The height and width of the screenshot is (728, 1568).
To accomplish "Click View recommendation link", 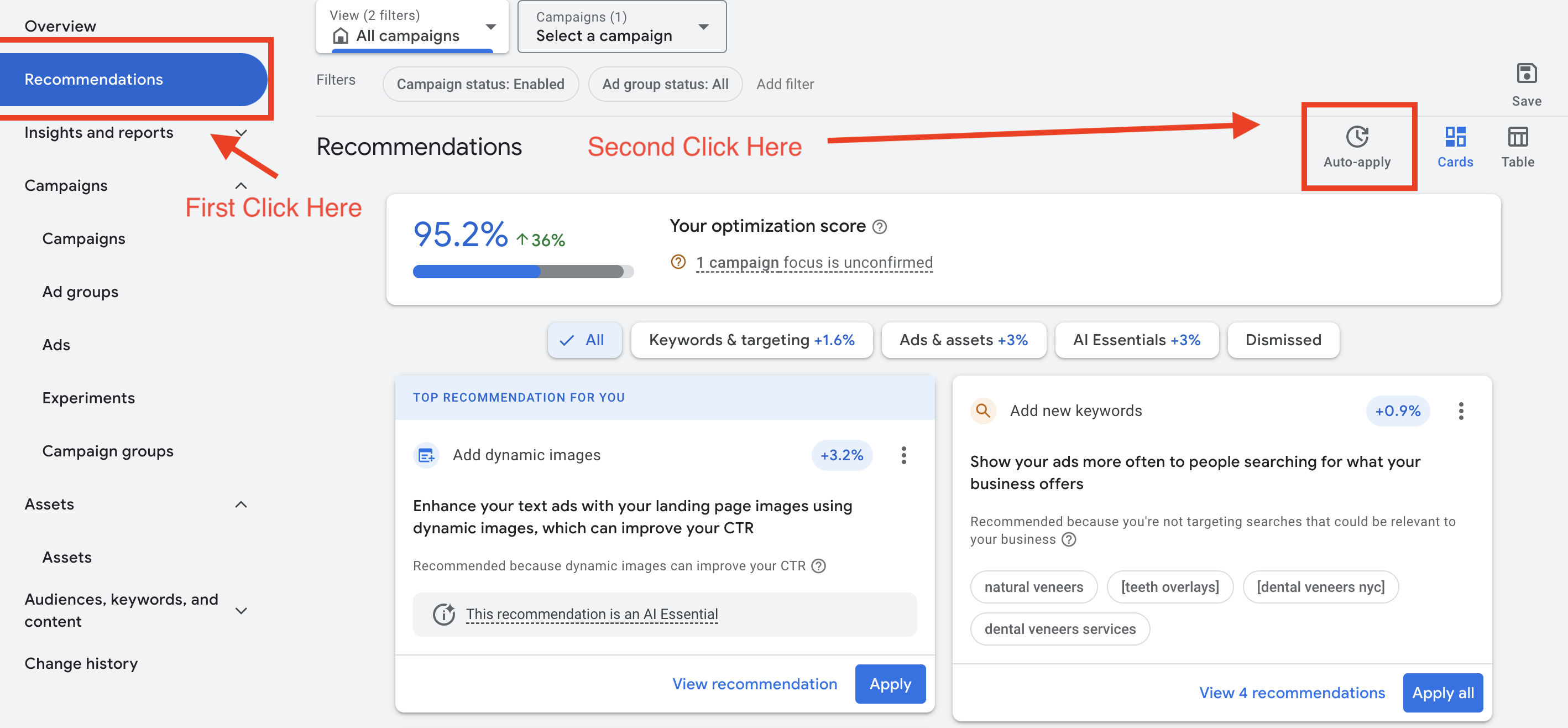I will pos(754,684).
